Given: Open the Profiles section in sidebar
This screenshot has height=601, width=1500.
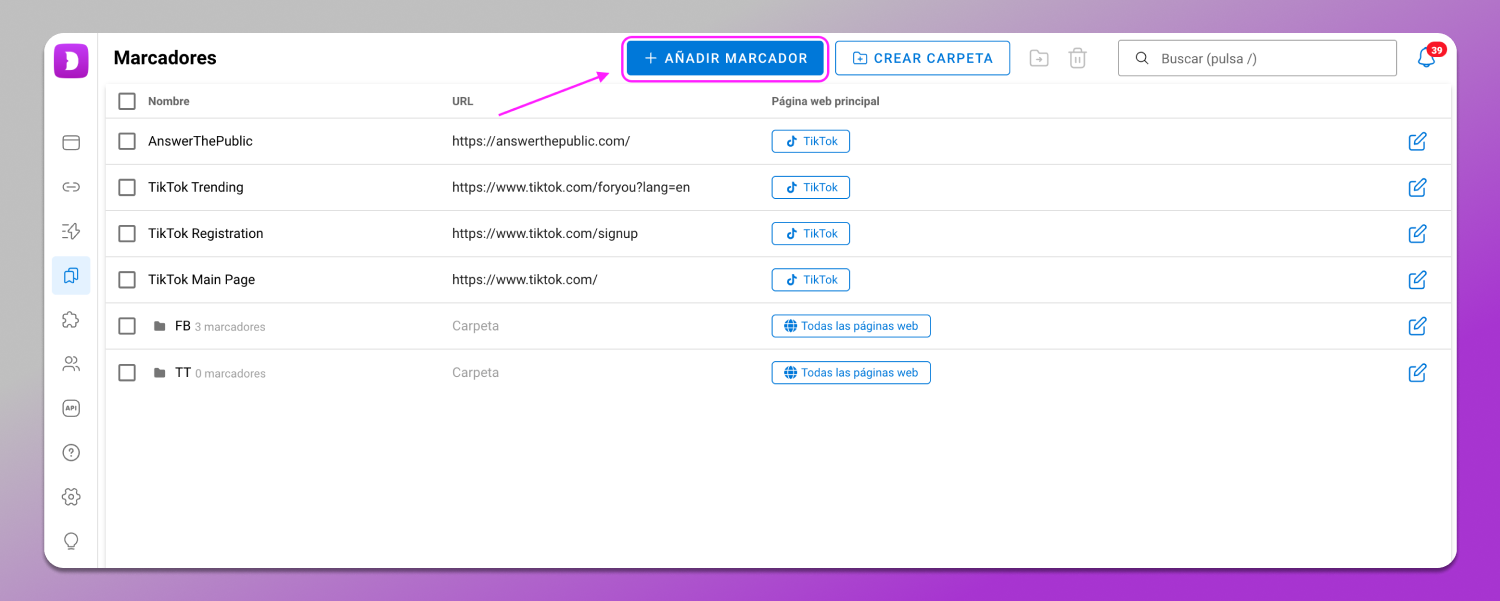Looking at the screenshot, I should (x=71, y=143).
